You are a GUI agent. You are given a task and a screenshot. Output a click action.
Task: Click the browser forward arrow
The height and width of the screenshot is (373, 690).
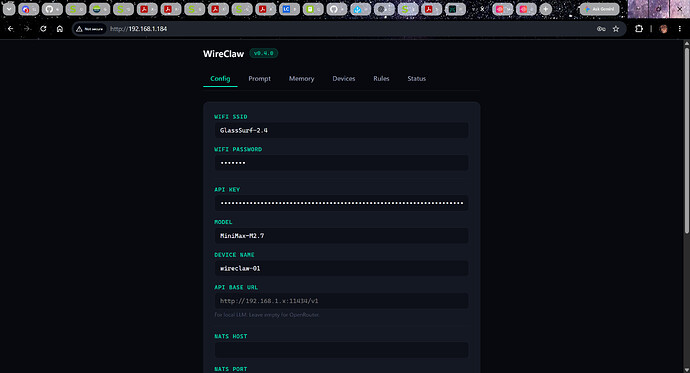[x=27, y=29]
